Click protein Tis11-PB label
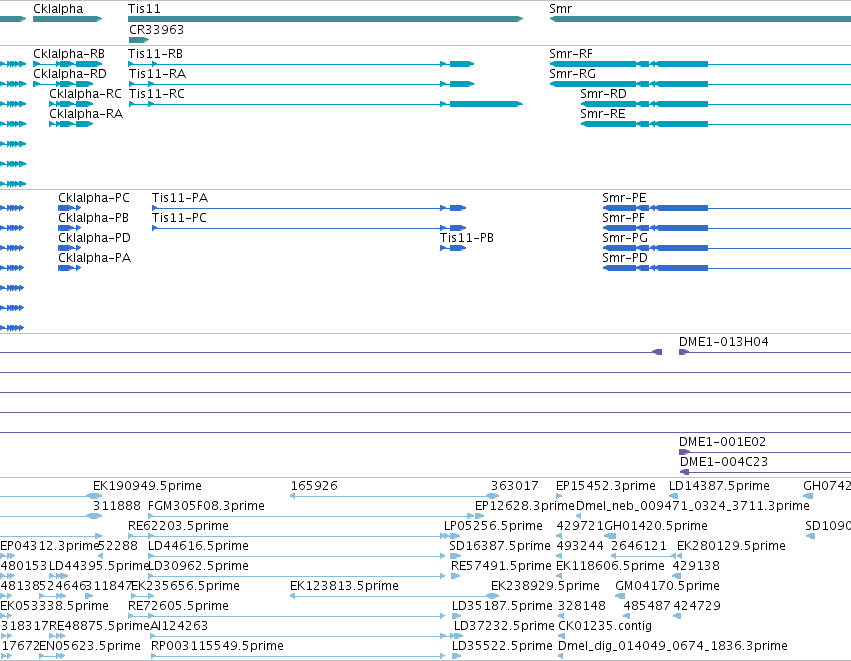The width and height of the screenshot is (851, 661). (x=467, y=238)
